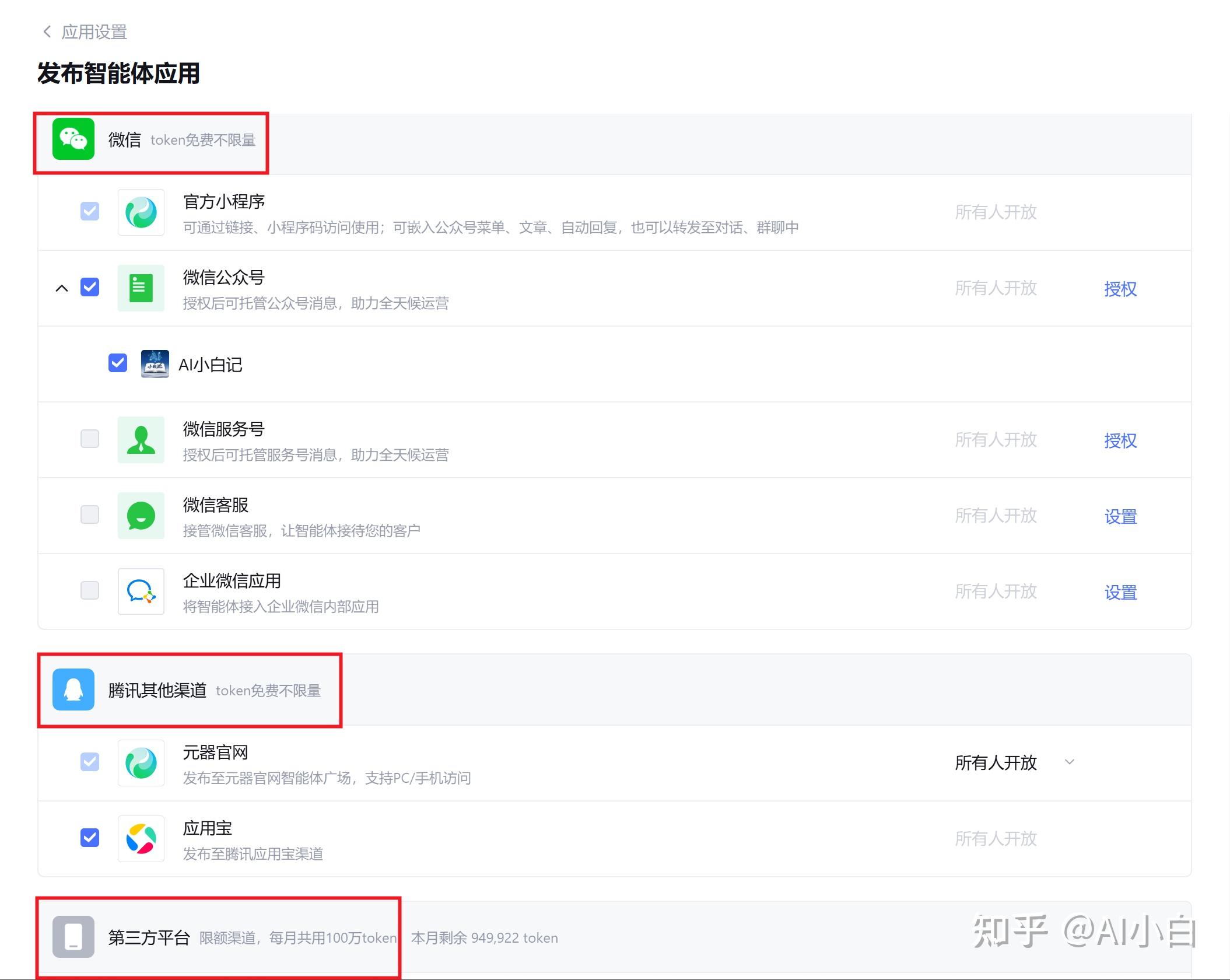
Task: Click 所有人开放 in the 应用宝 row
Action: [996, 838]
